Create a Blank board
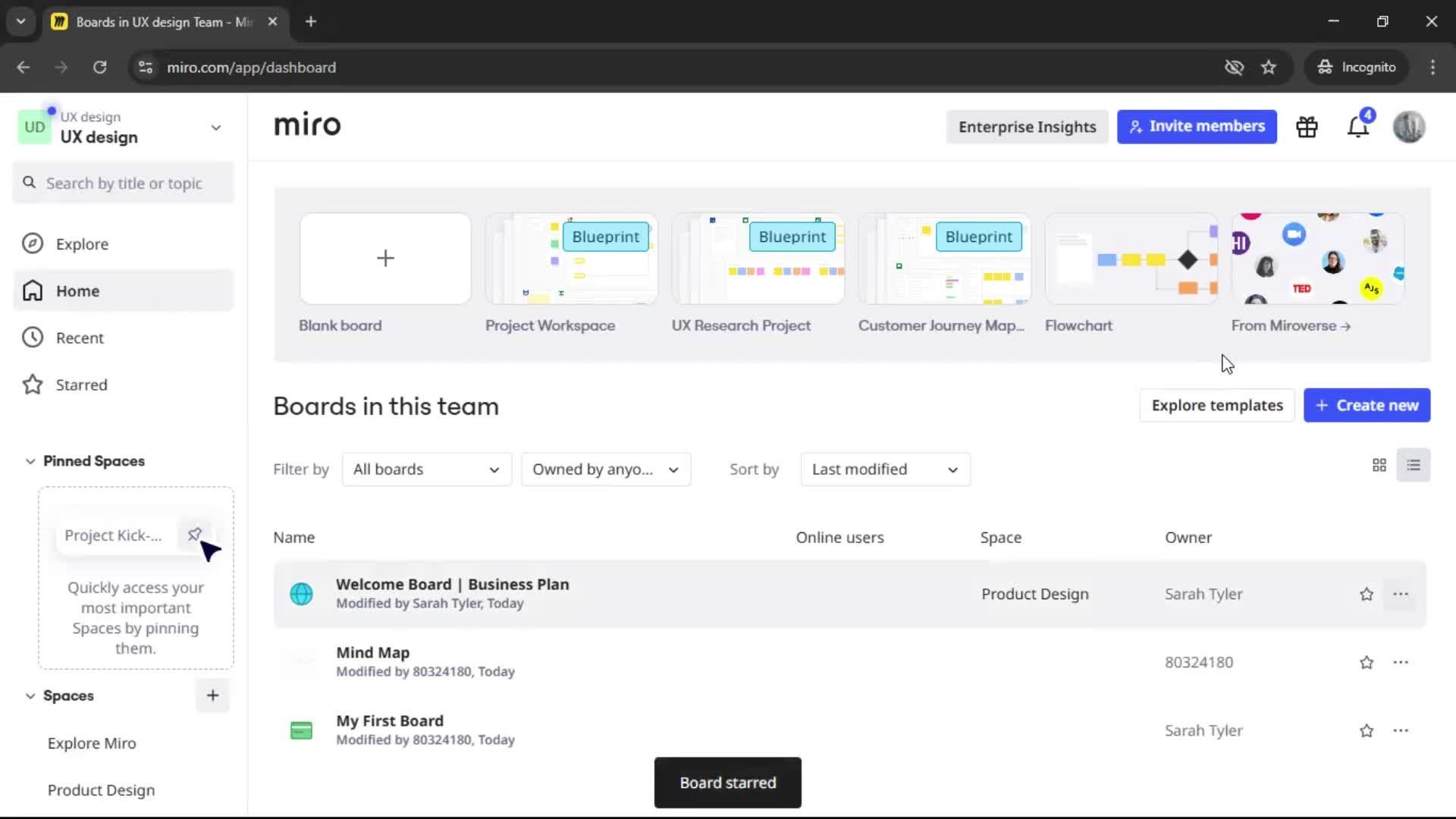This screenshot has height=819, width=1456. [x=385, y=259]
